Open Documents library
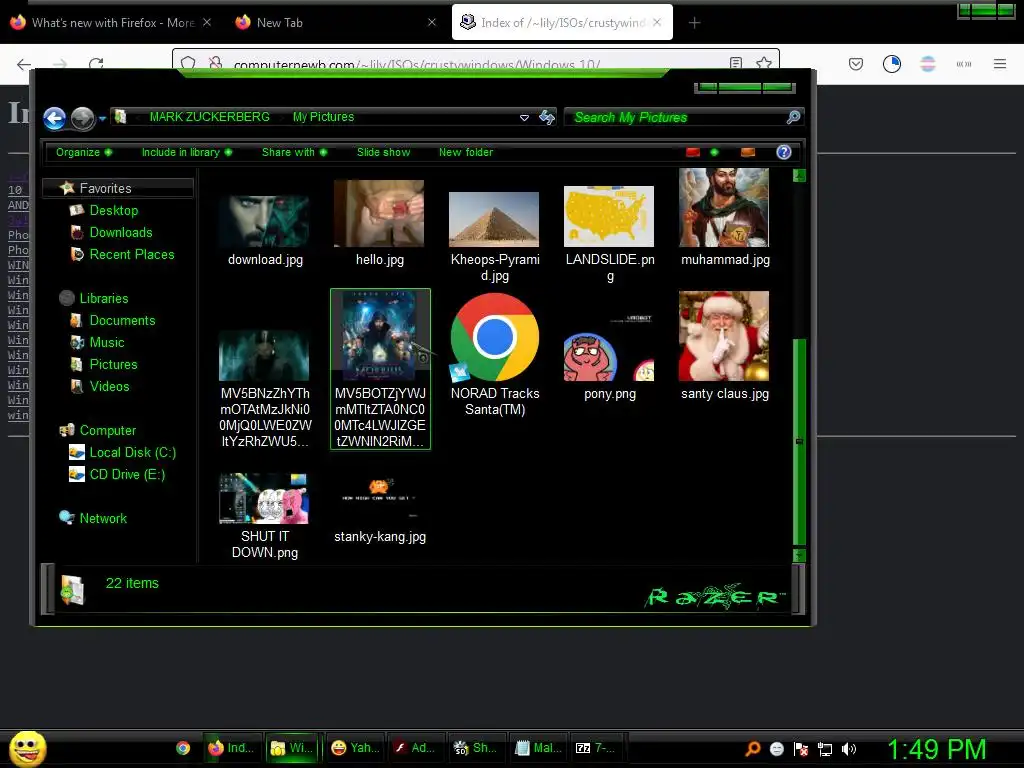Image resolution: width=1024 pixels, height=768 pixels. tap(122, 321)
